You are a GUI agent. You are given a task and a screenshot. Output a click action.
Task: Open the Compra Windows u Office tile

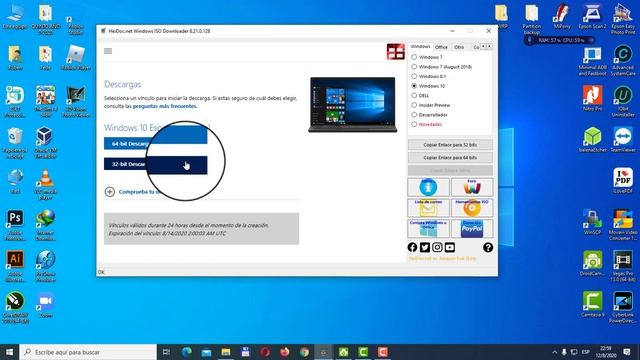click(428, 229)
